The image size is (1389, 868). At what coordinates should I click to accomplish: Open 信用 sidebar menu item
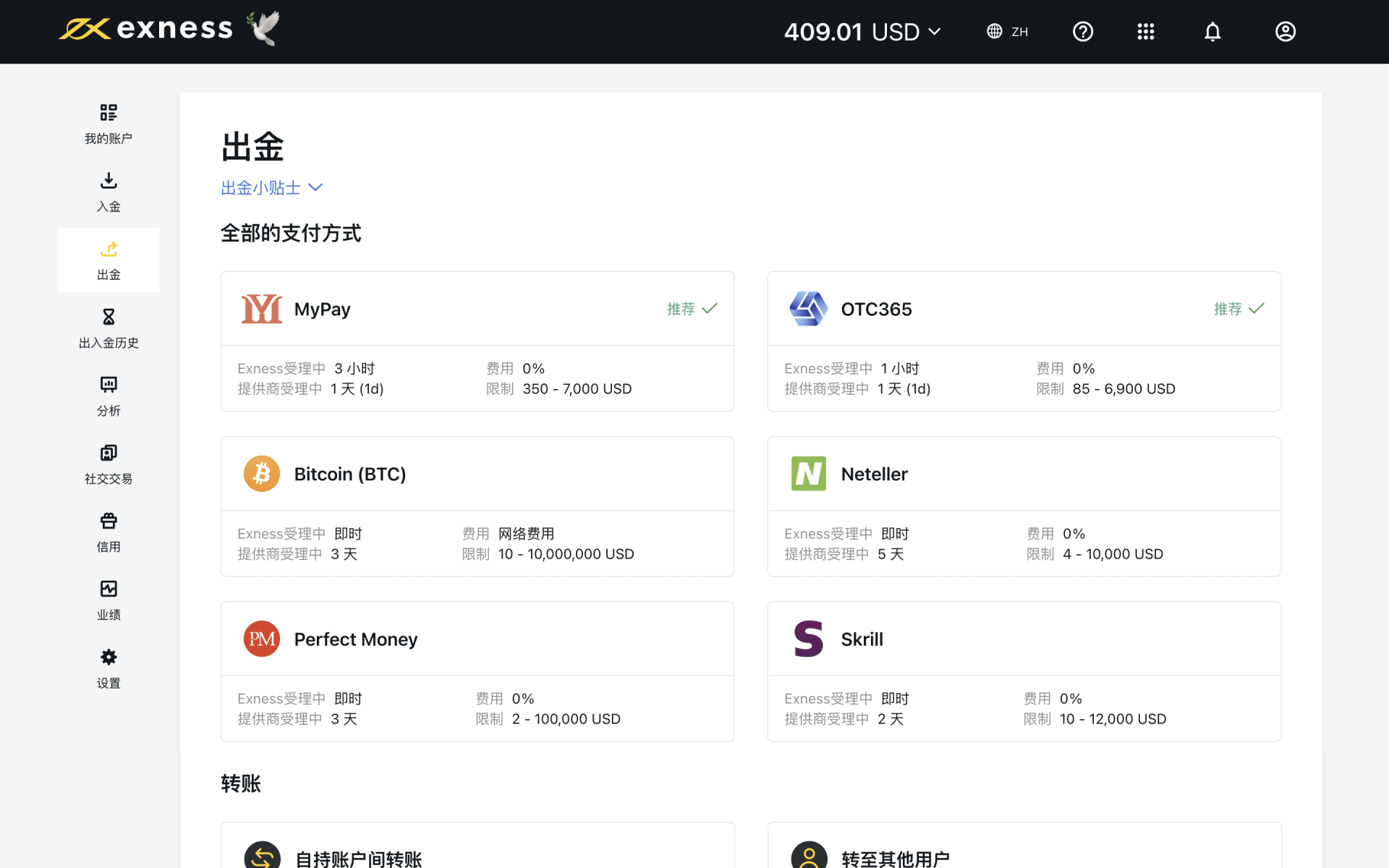coord(109,532)
